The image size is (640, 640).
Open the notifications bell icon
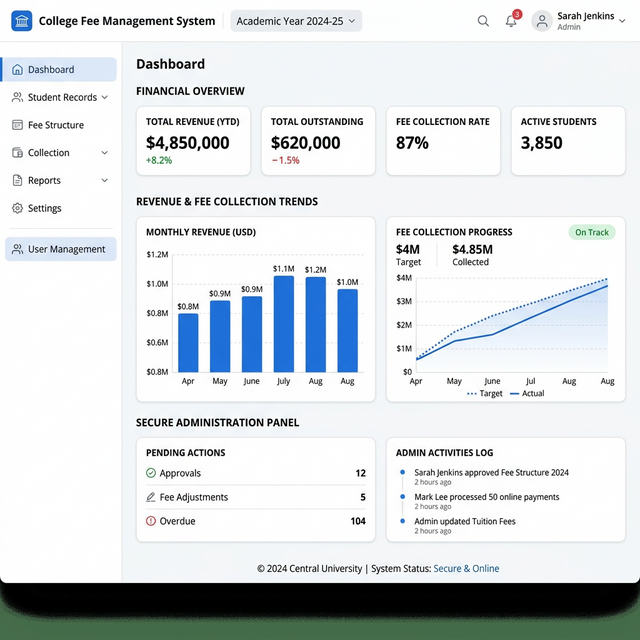click(x=511, y=21)
